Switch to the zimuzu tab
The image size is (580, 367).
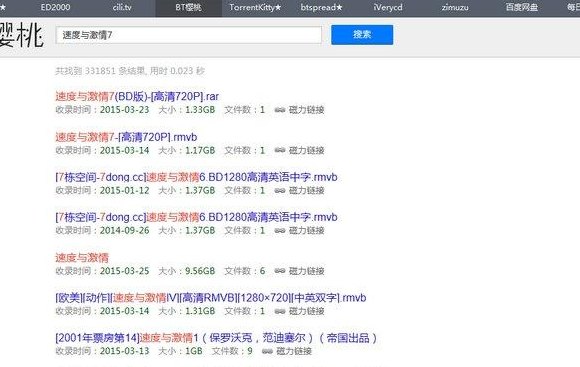[455, 7]
